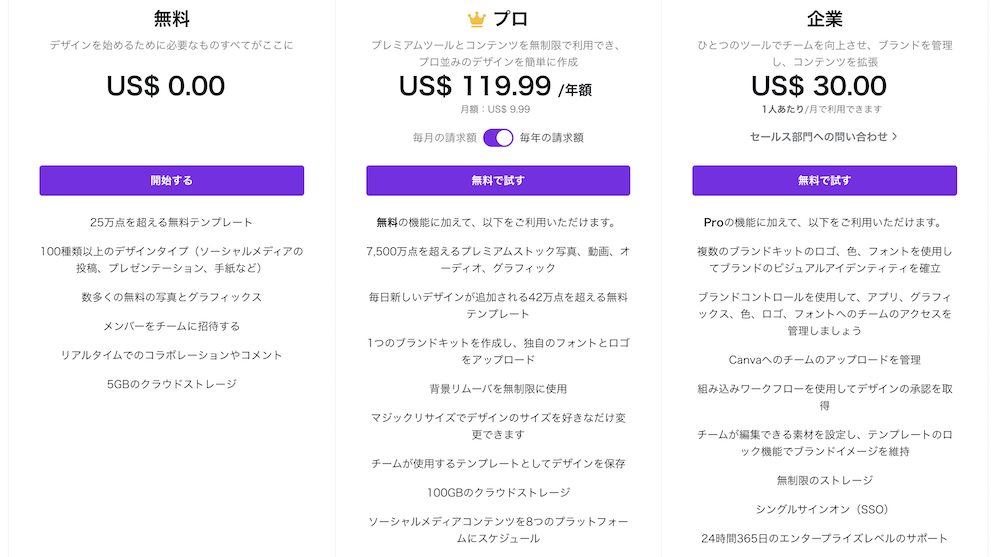Viewport: 1000px width, 557px height.
Task: Click the US$ 30.00 enterprise price
Action: point(818,86)
